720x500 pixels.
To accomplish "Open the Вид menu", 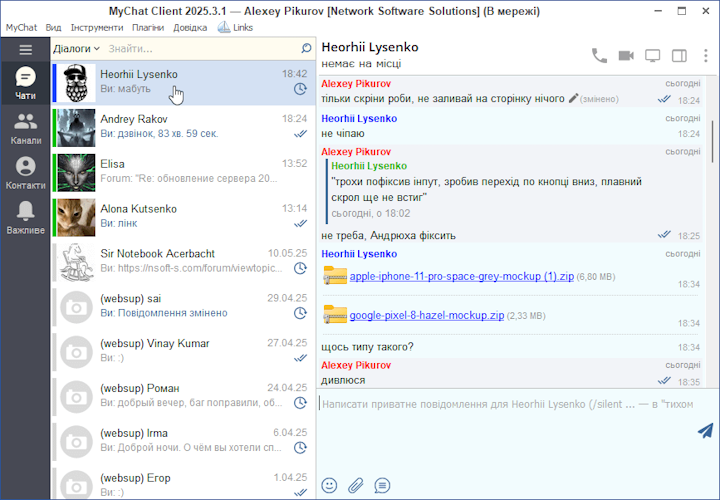I will coord(53,28).
